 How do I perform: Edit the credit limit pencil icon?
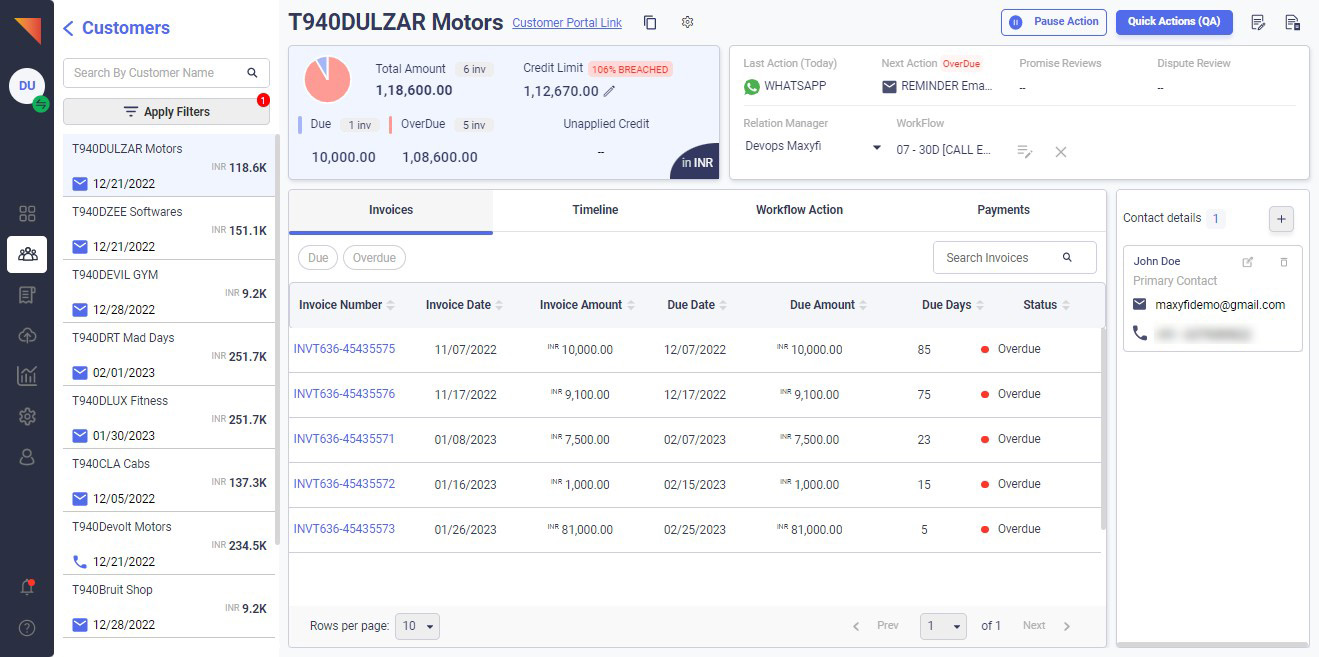pos(610,92)
